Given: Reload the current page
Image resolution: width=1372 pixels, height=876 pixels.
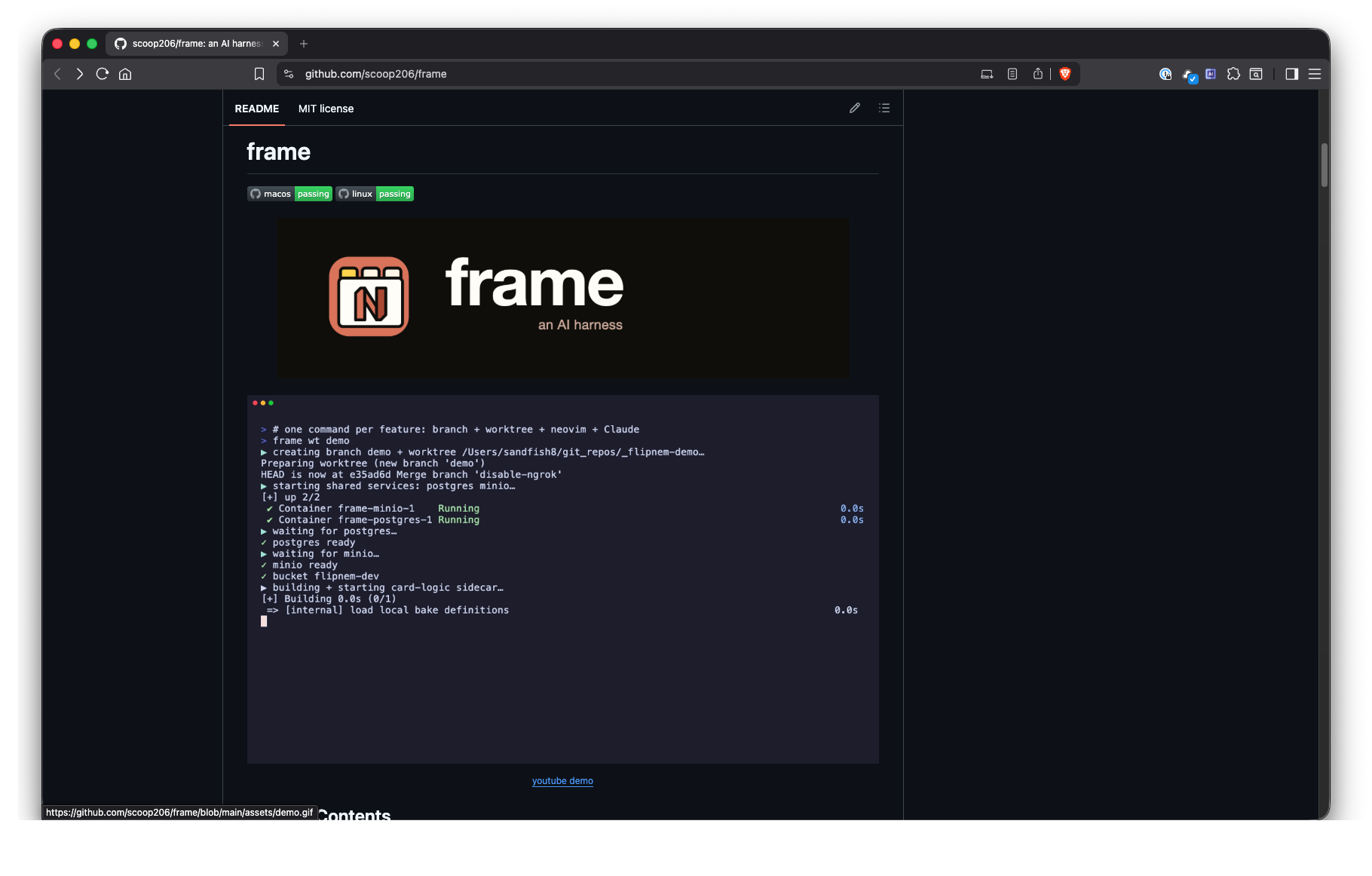Looking at the screenshot, I should [103, 74].
